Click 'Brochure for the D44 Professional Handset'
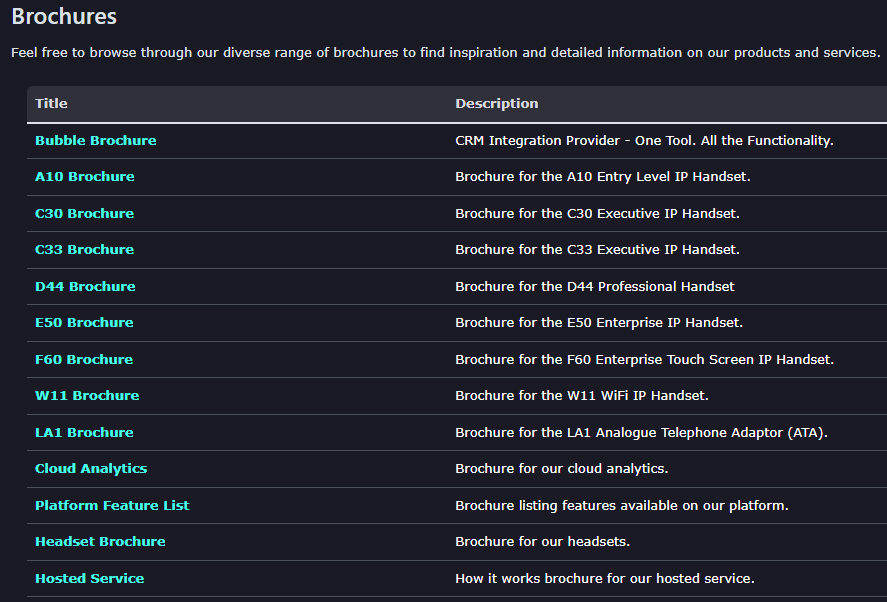The image size is (887, 602). pyautogui.click(x=595, y=286)
